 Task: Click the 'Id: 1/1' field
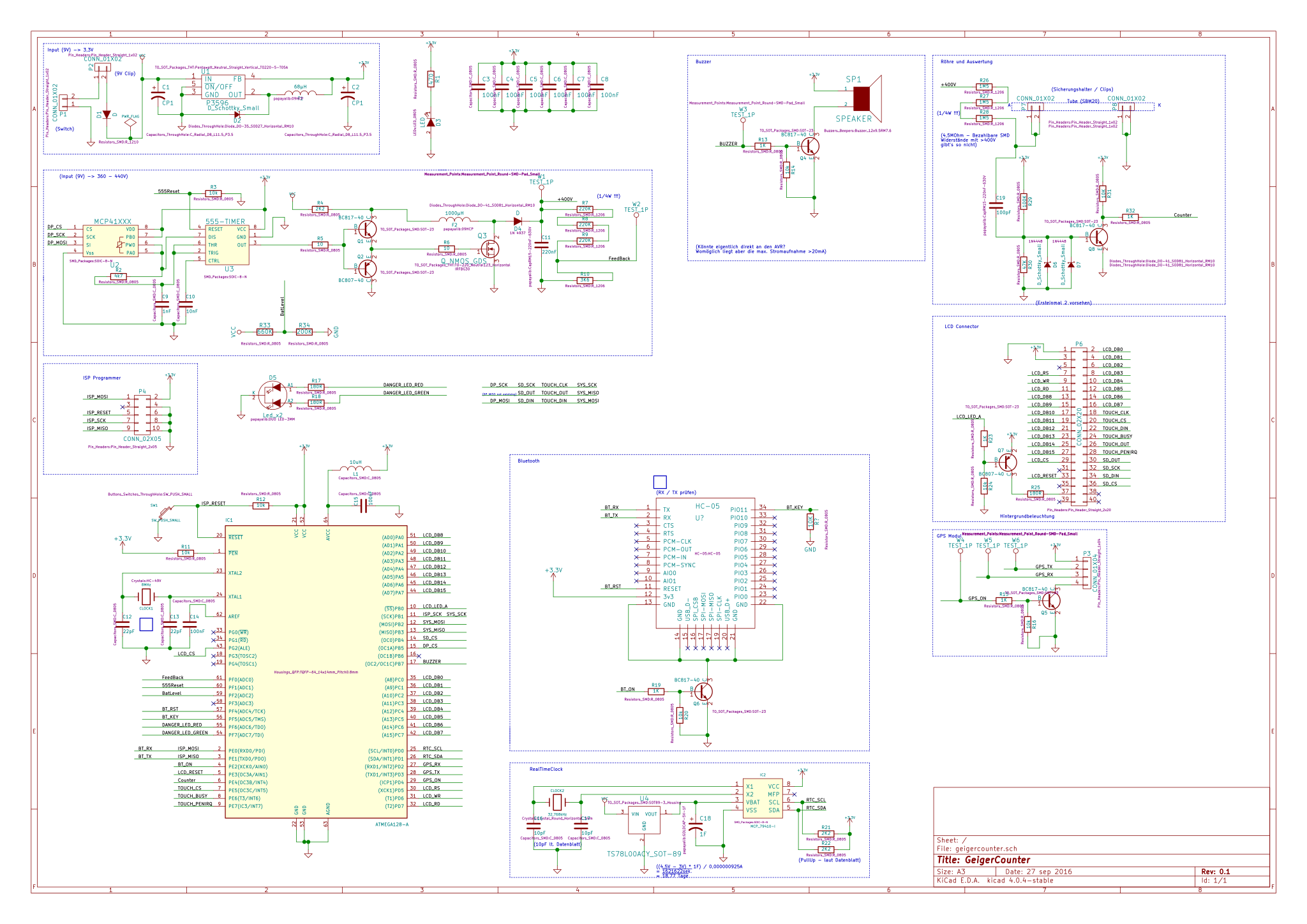(1213, 881)
